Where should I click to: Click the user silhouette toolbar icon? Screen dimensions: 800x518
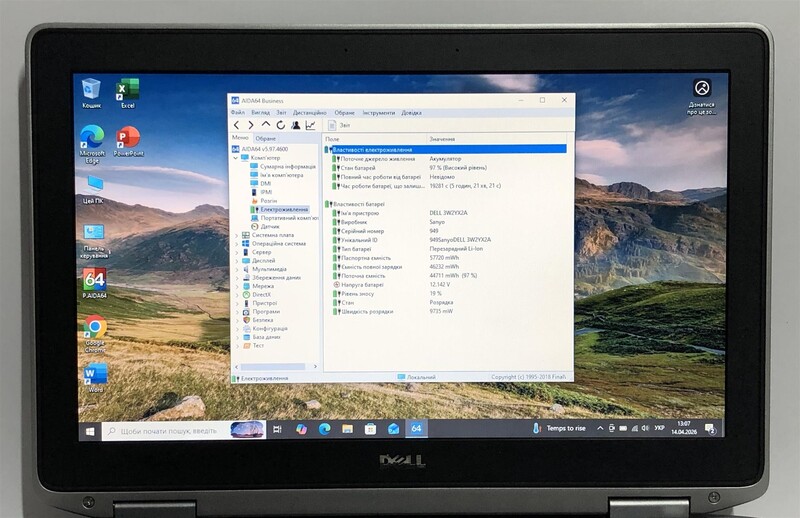coord(295,125)
